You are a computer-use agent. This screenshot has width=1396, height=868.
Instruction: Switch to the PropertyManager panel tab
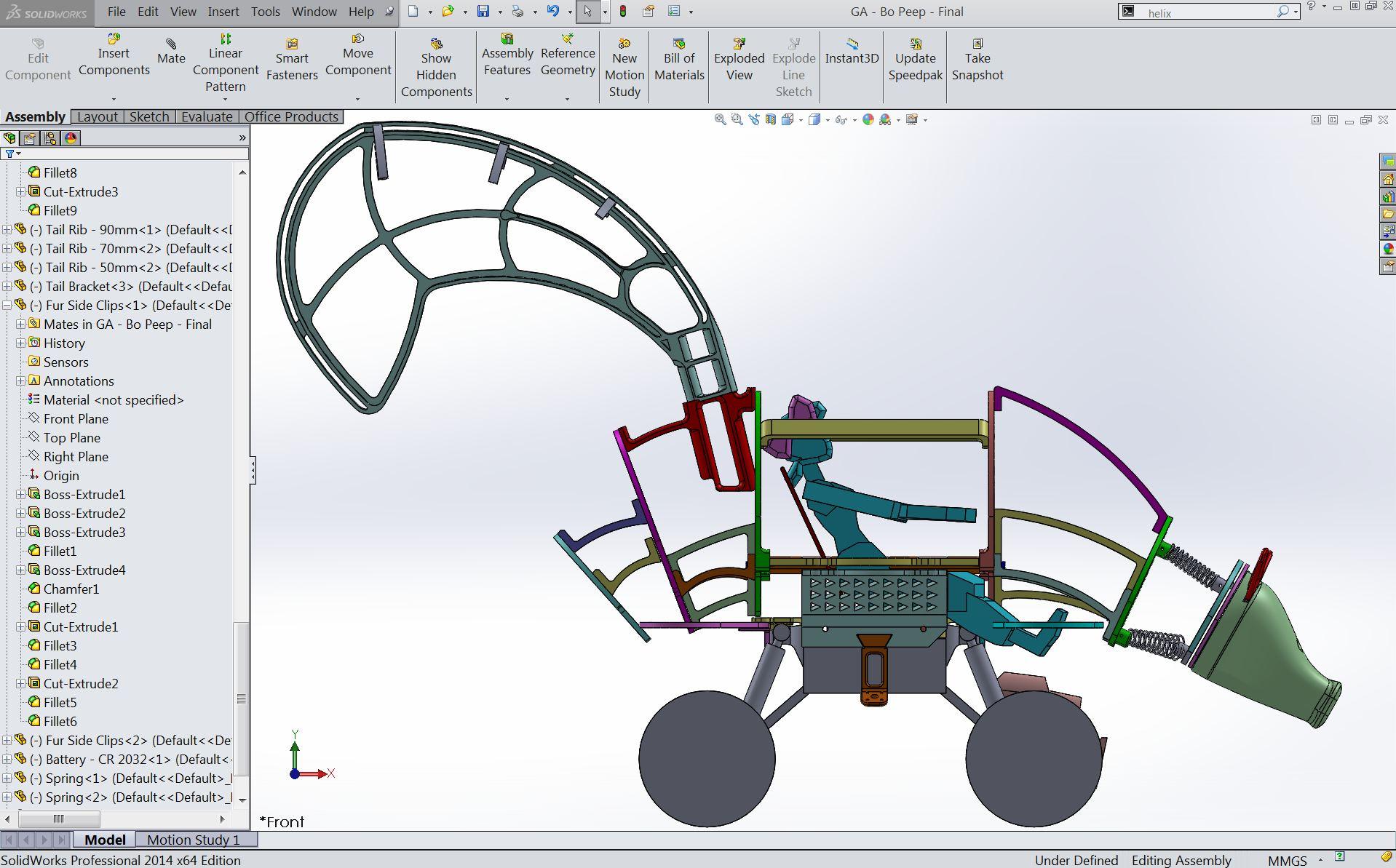point(30,138)
